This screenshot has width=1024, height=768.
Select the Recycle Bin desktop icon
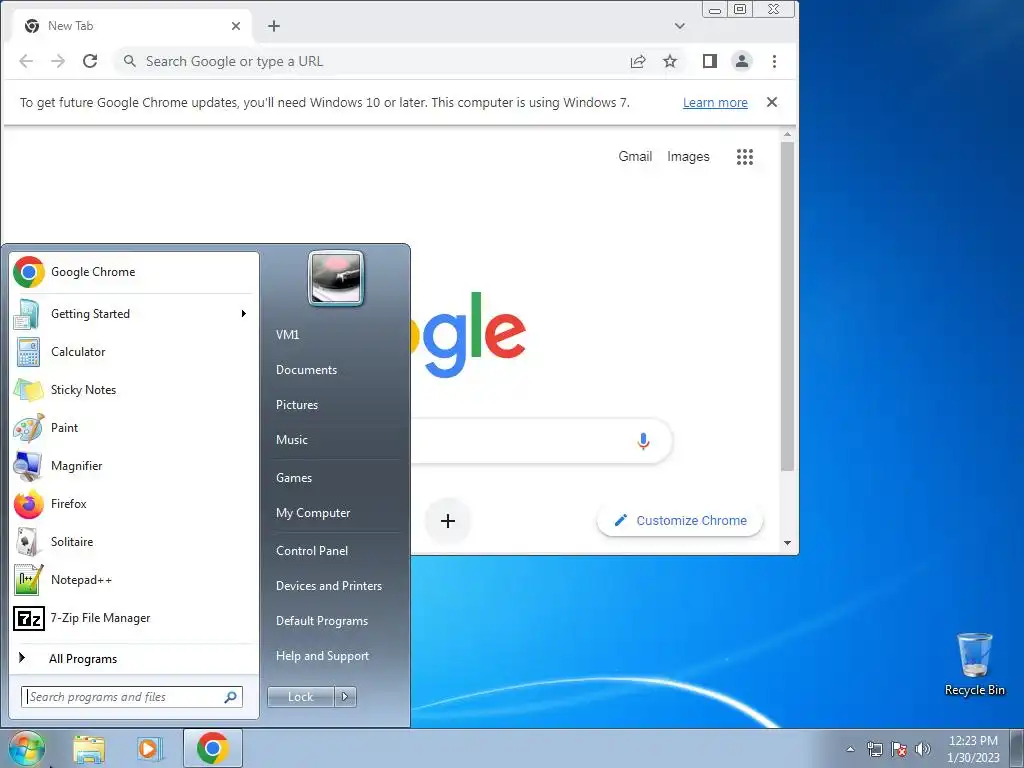974,664
